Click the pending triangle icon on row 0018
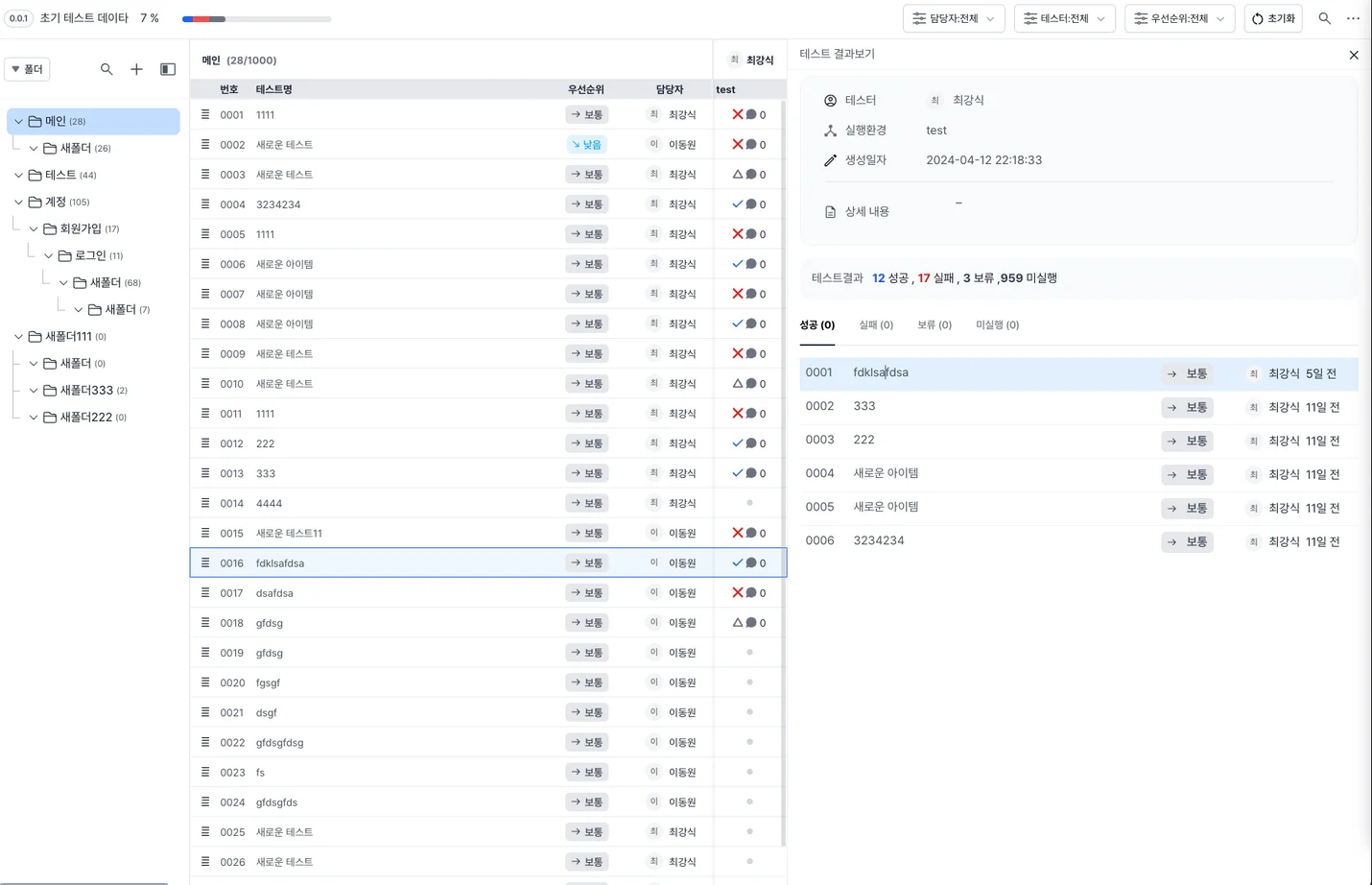This screenshot has height=885, width=1372. coord(737,622)
